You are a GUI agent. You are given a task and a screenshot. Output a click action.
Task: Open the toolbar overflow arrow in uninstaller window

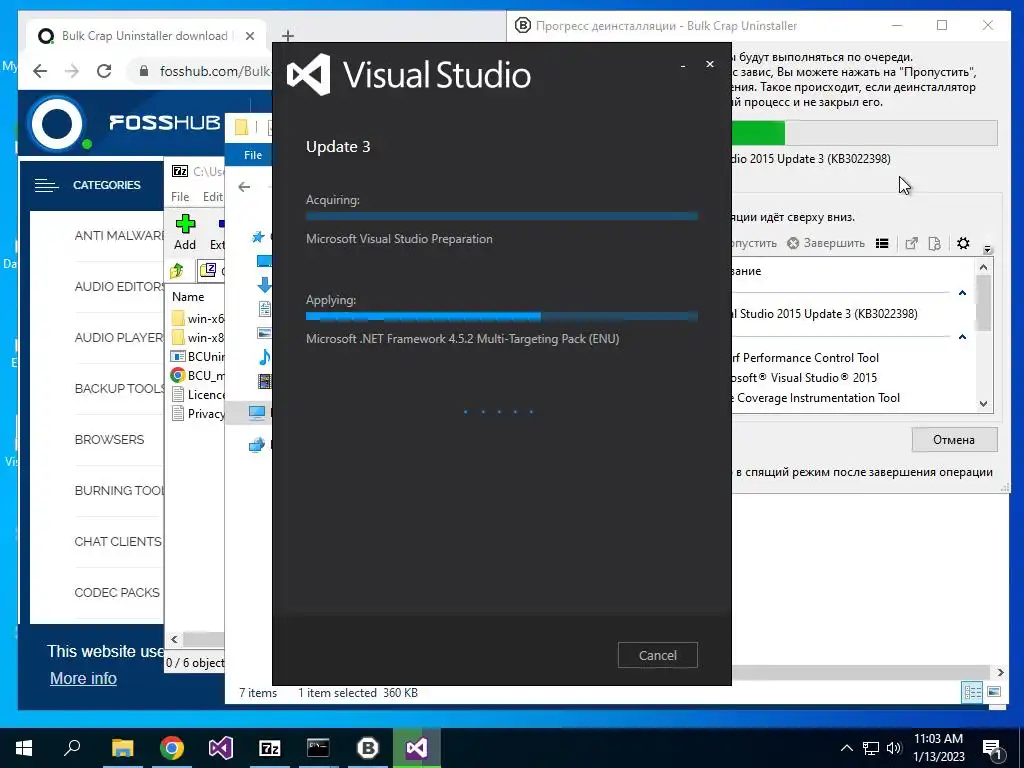coord(987,249)
